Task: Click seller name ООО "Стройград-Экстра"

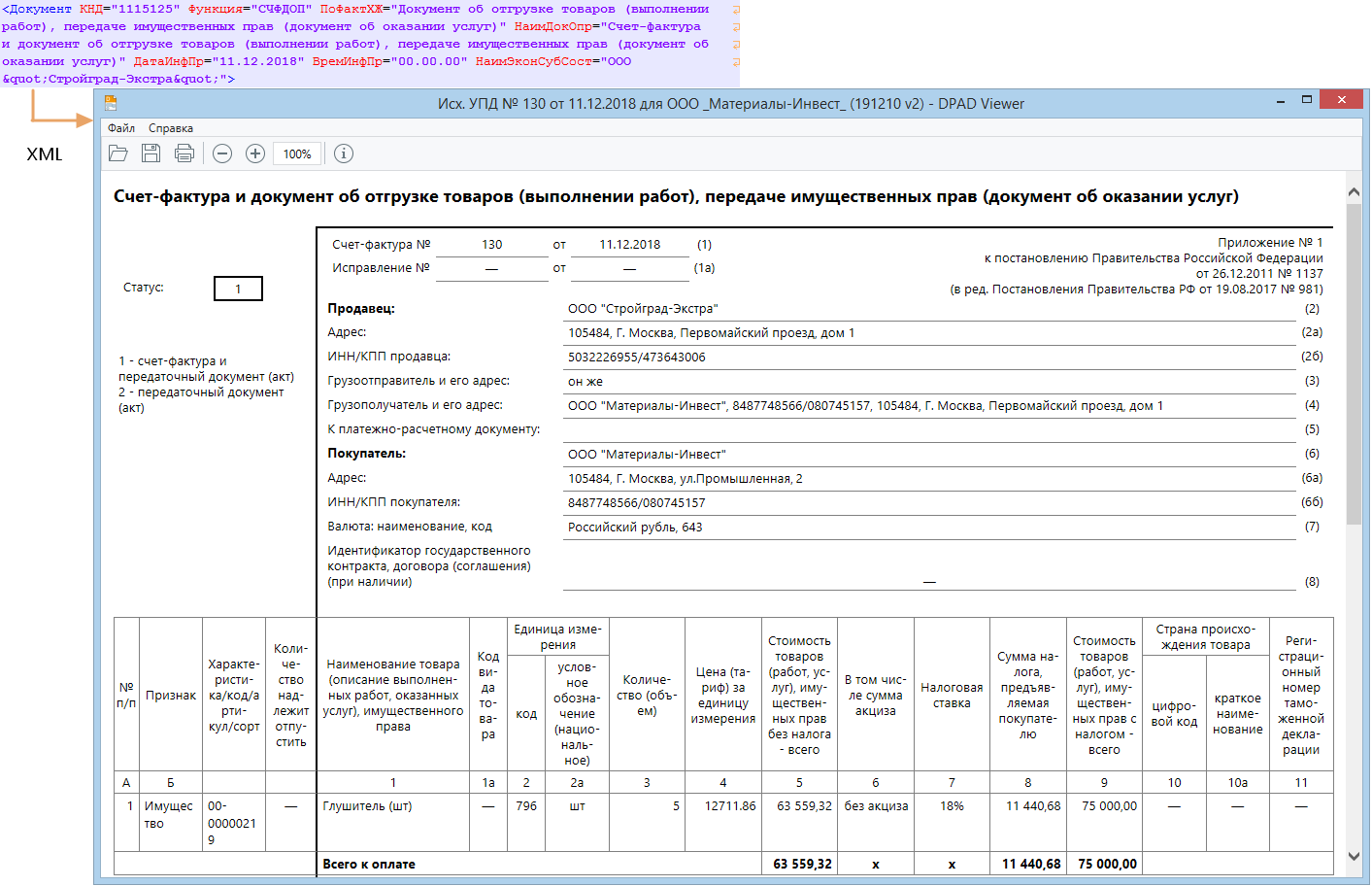Action: [x=643, y=309]
